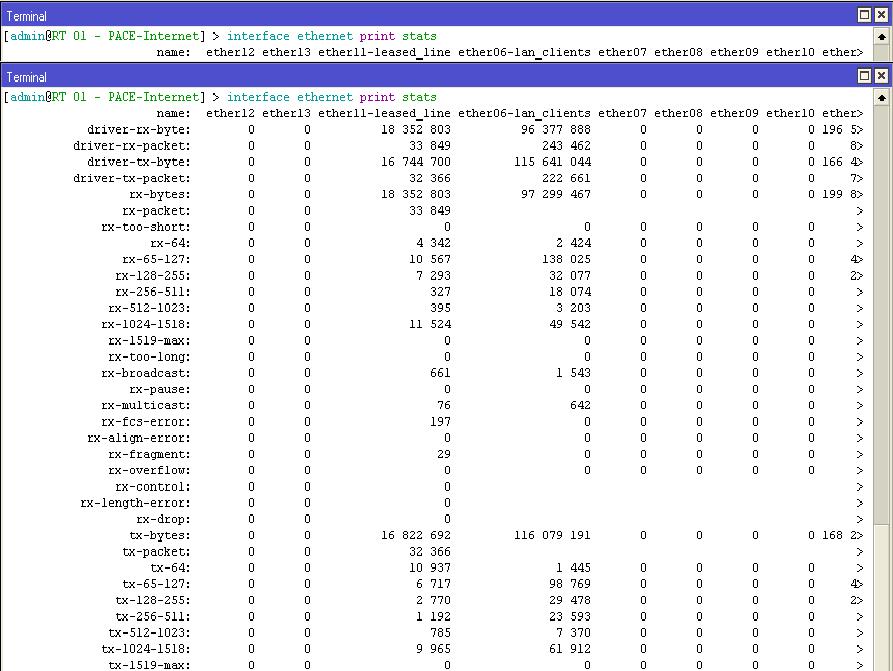Image resolution: width=893 pixels, height=671 pixels.
Task: Click the value 116 079 191
Action: [x=552, y=535]
